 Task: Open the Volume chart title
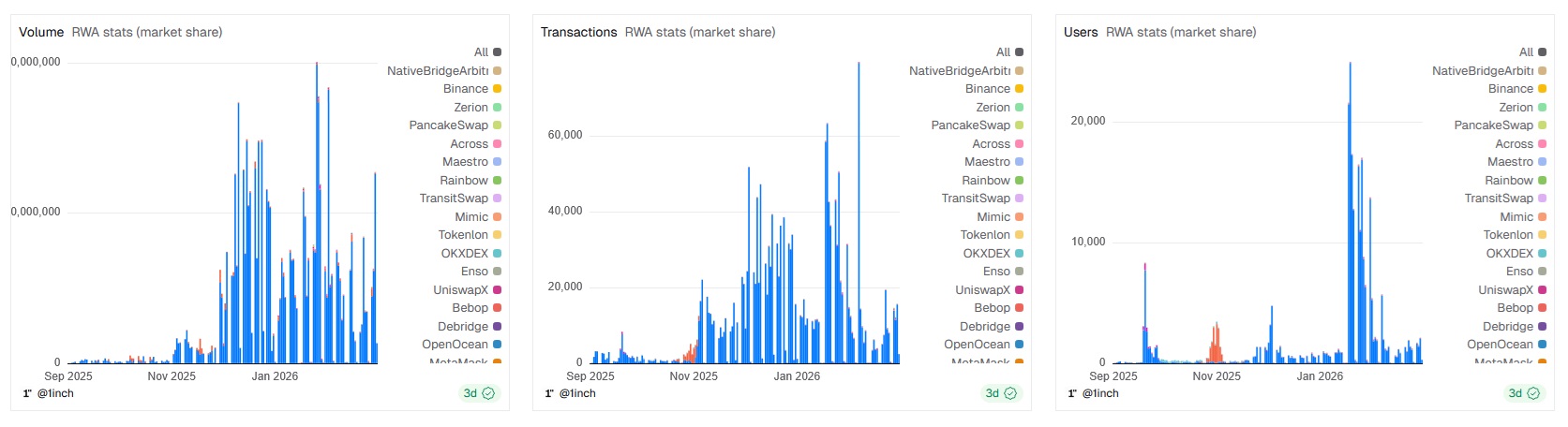pos(41,32)
